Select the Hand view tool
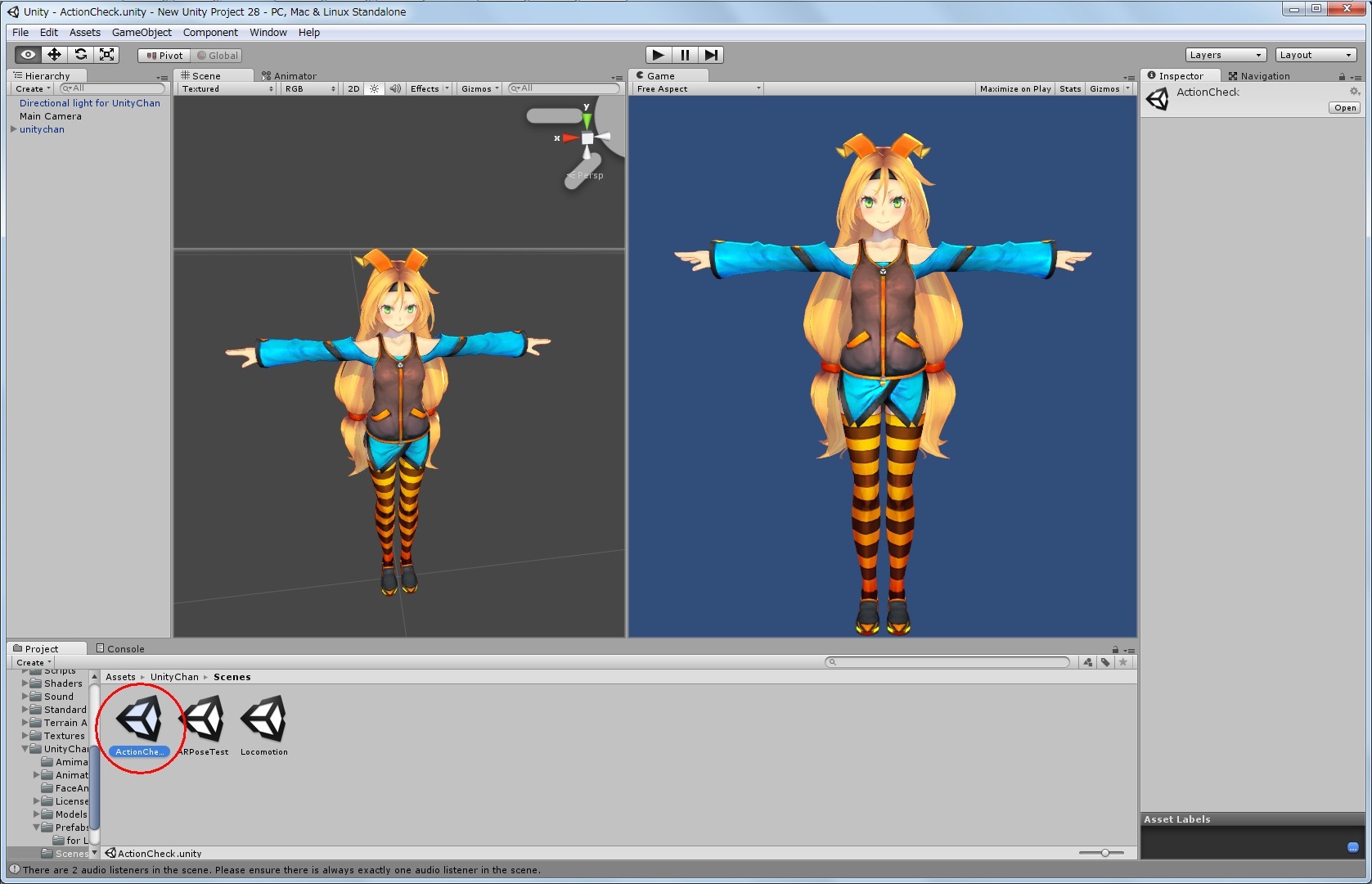 (28, 55)
